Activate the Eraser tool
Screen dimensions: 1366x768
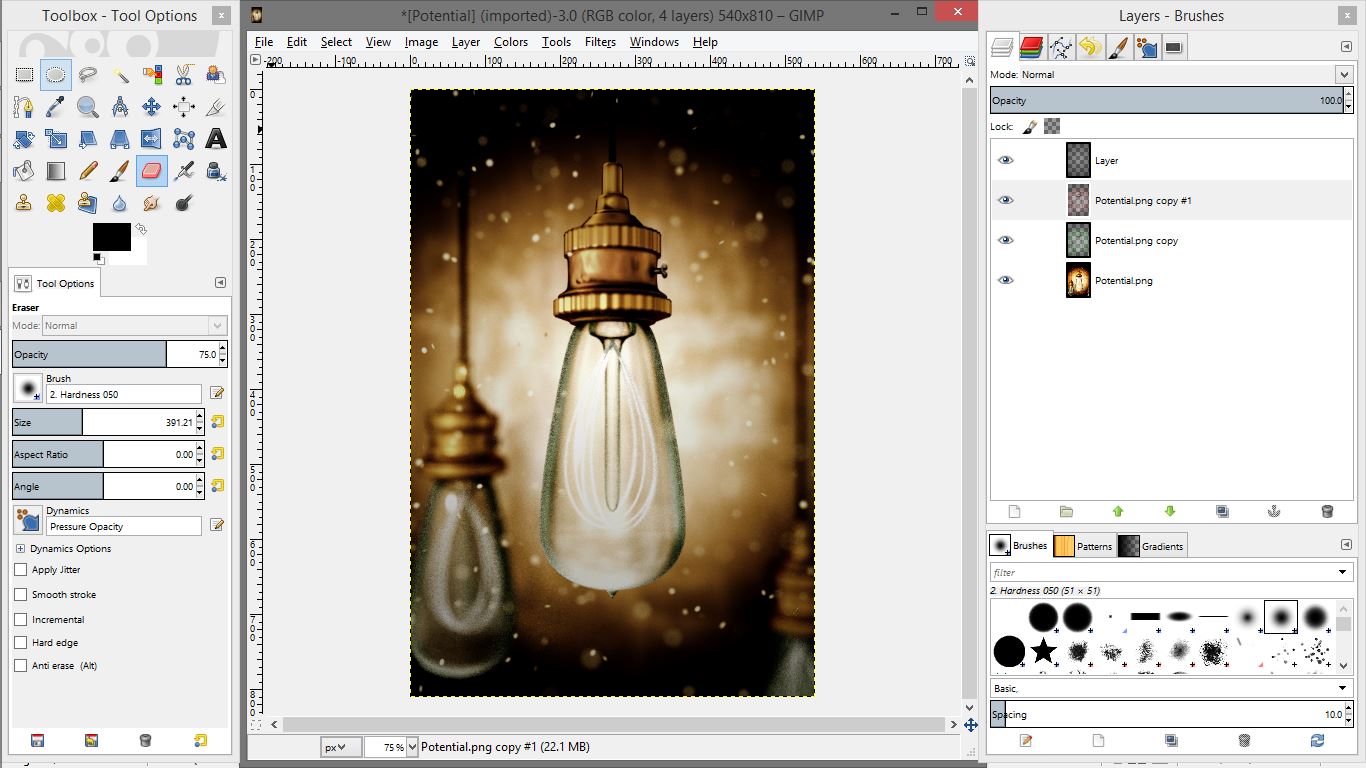152,171
